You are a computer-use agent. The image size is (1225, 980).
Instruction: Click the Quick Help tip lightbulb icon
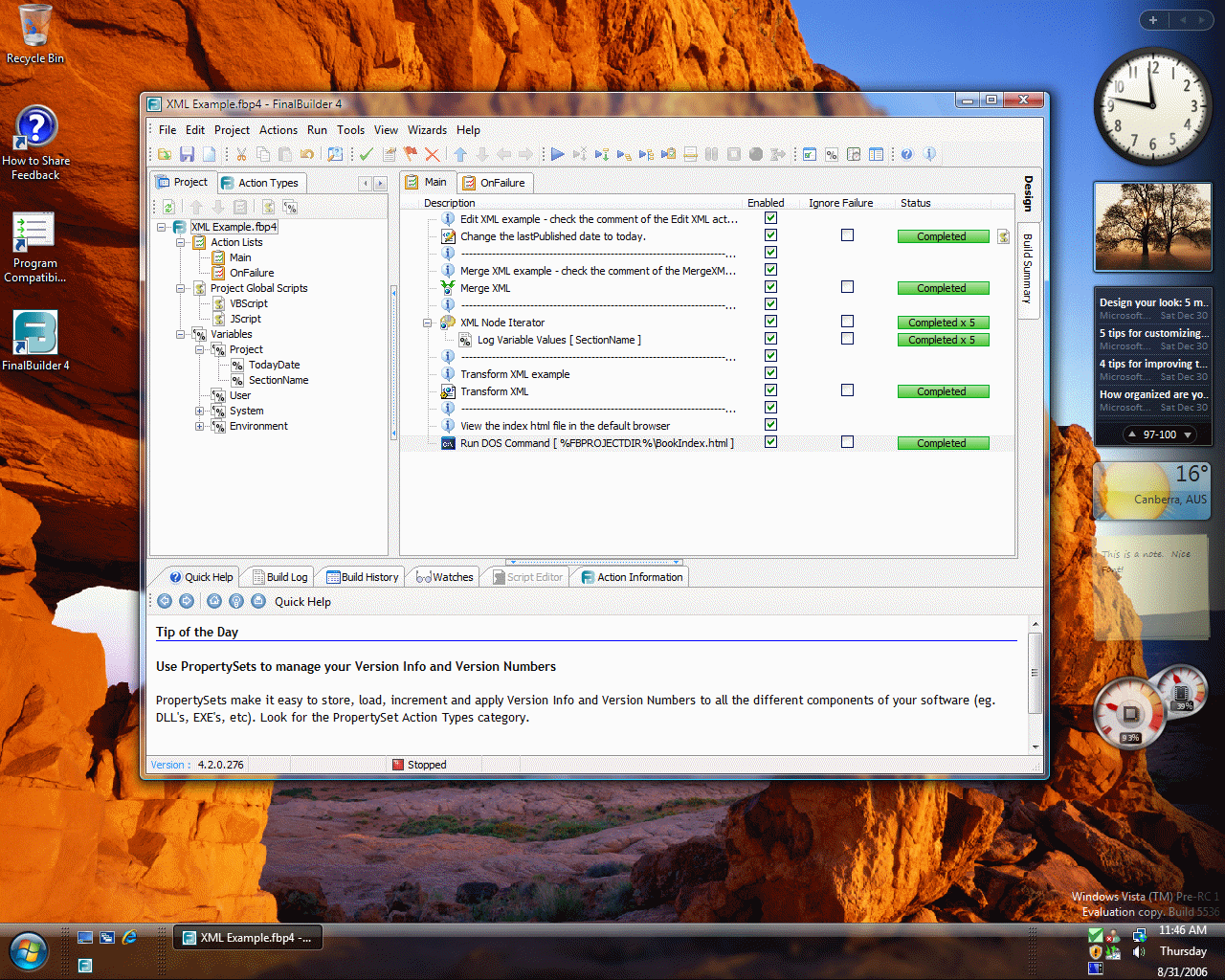(x=236, y=601)
